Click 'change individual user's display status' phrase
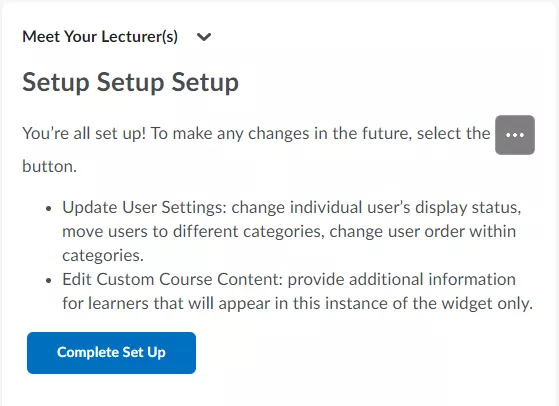 (376, 207)
